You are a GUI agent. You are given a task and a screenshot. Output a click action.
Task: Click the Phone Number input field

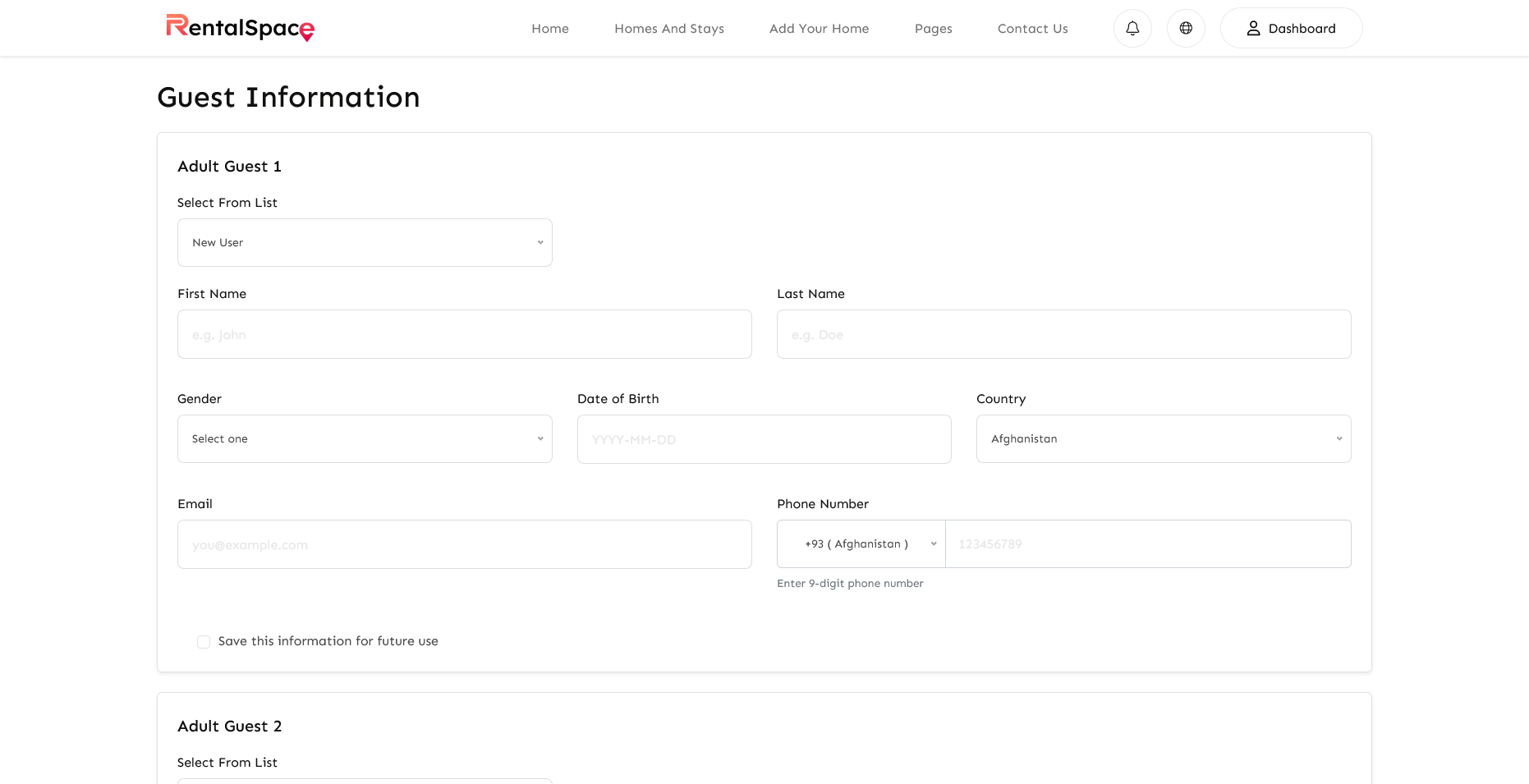coord(1148,543)
